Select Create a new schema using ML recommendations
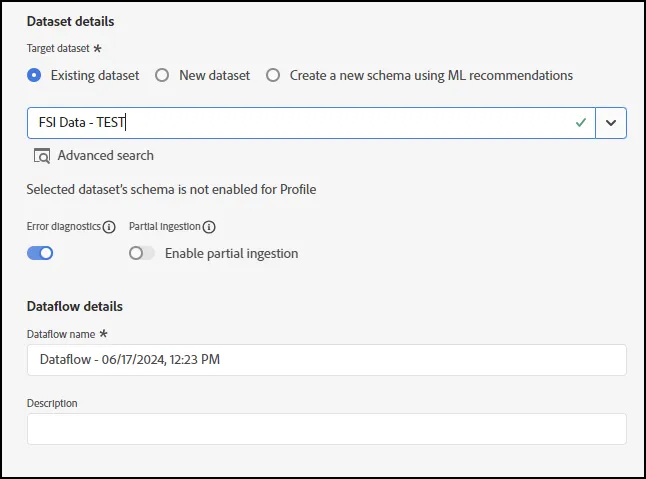Screen dimensions: 646x479 point(273,75)
